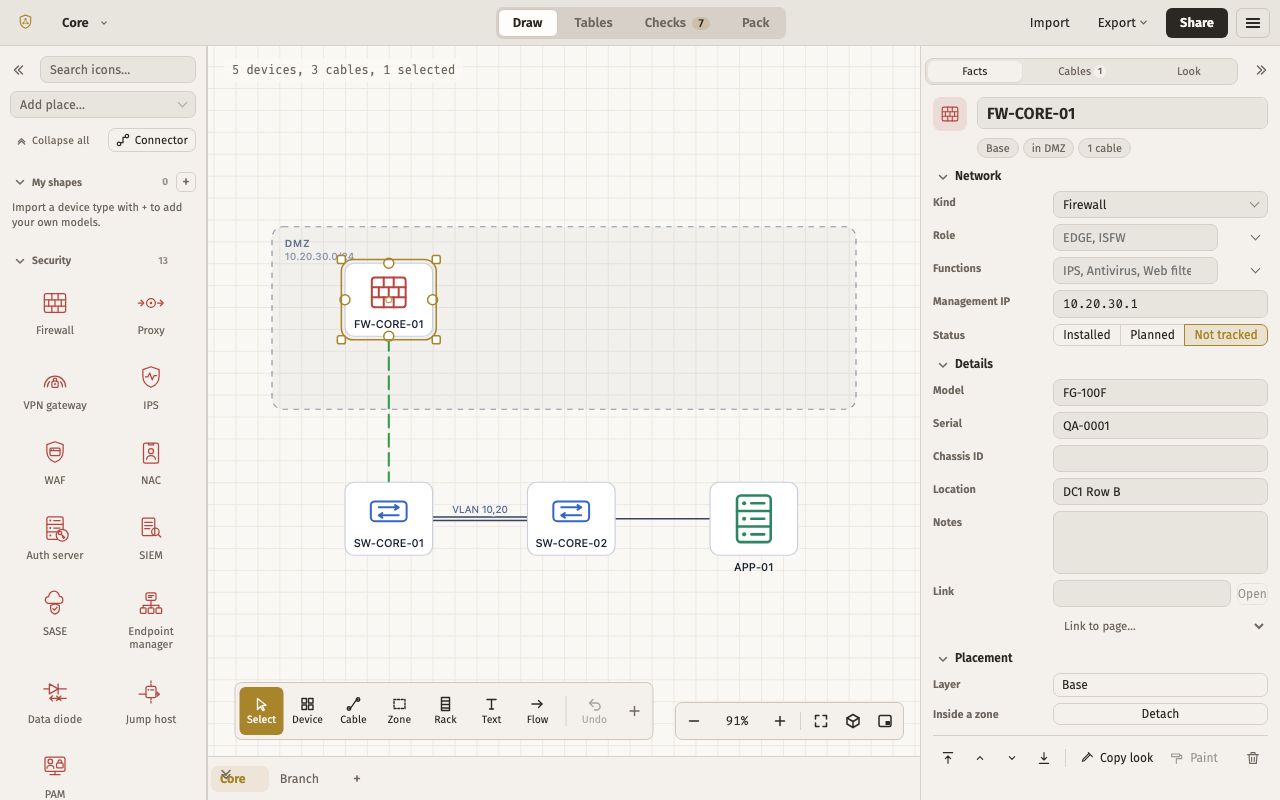Expand the Role options chevron
Image resolution: width=1280 pixels, height=800 pixels.
1255,238
